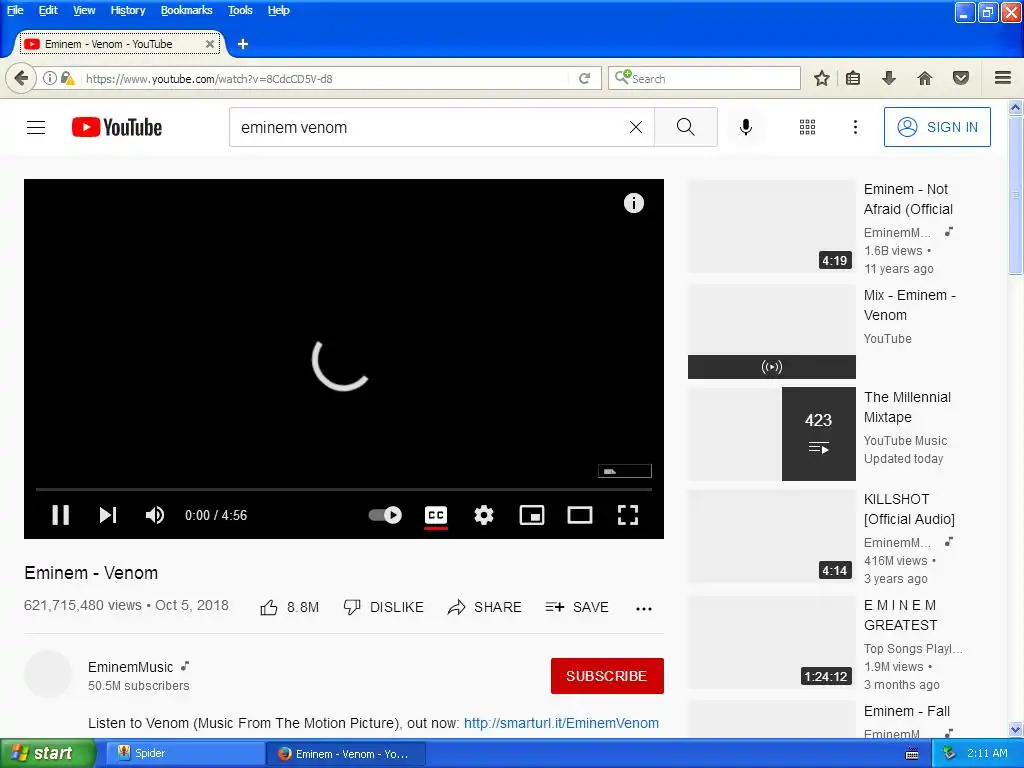This screenshot has height=768, width=1024.
Task: Open the smarturl.it/EminemVenom link
Action: pyautogui.click(x=561, y=723)
